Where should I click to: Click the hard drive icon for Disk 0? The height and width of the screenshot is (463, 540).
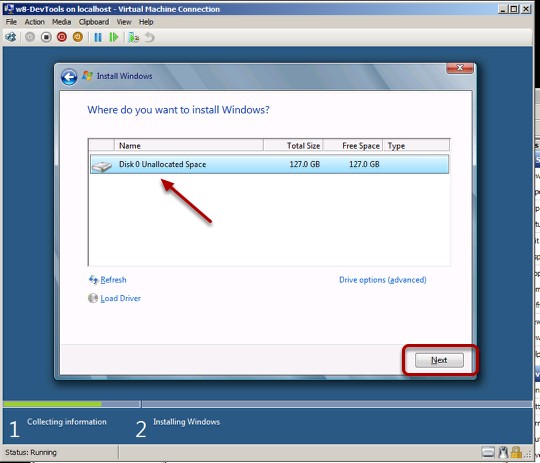[102, 167]
